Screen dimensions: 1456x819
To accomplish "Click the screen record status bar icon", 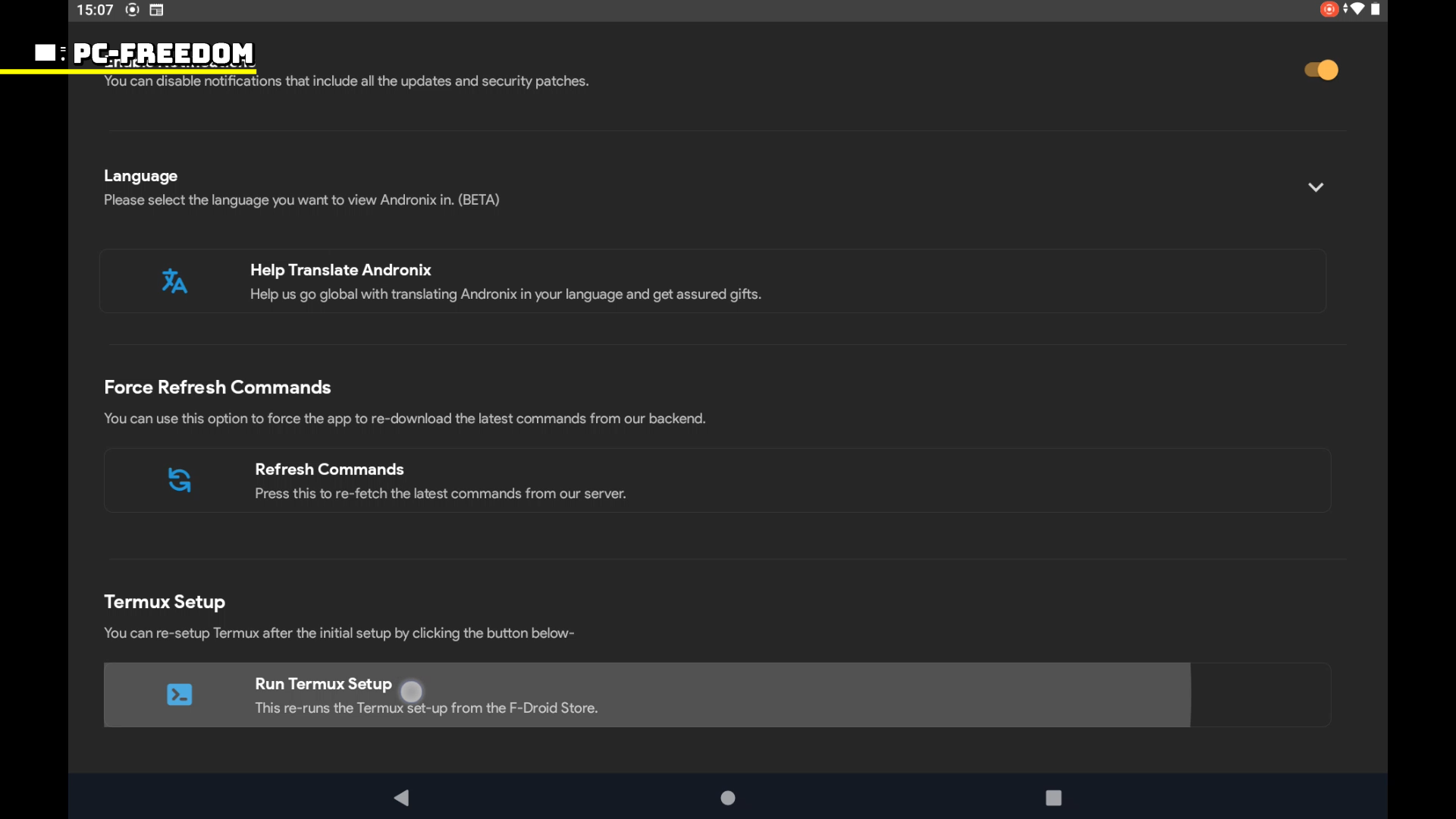I will (x=133, y=10).
